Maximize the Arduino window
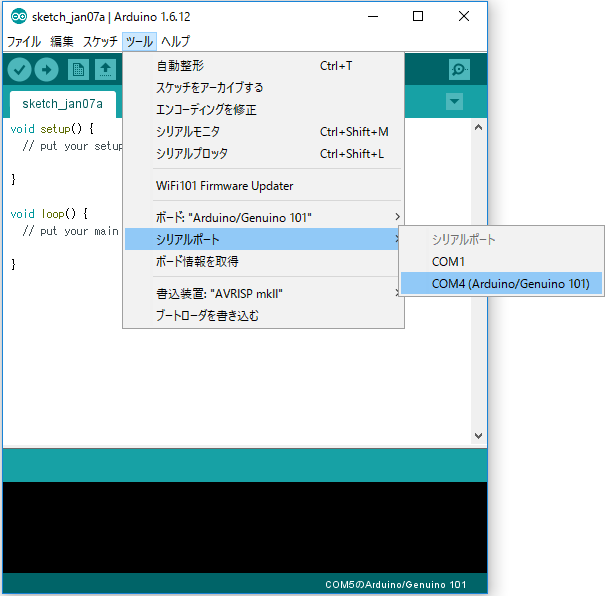This screenshot has width=605, height=596. (418, 17)
